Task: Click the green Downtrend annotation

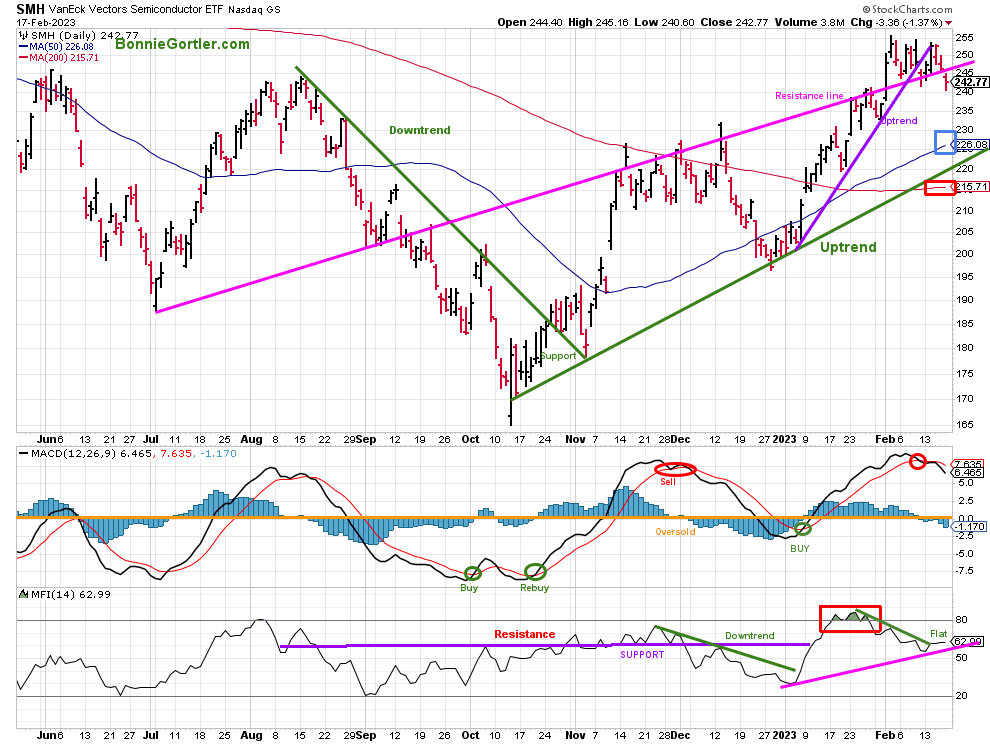Action: click(x=420, y=130)
